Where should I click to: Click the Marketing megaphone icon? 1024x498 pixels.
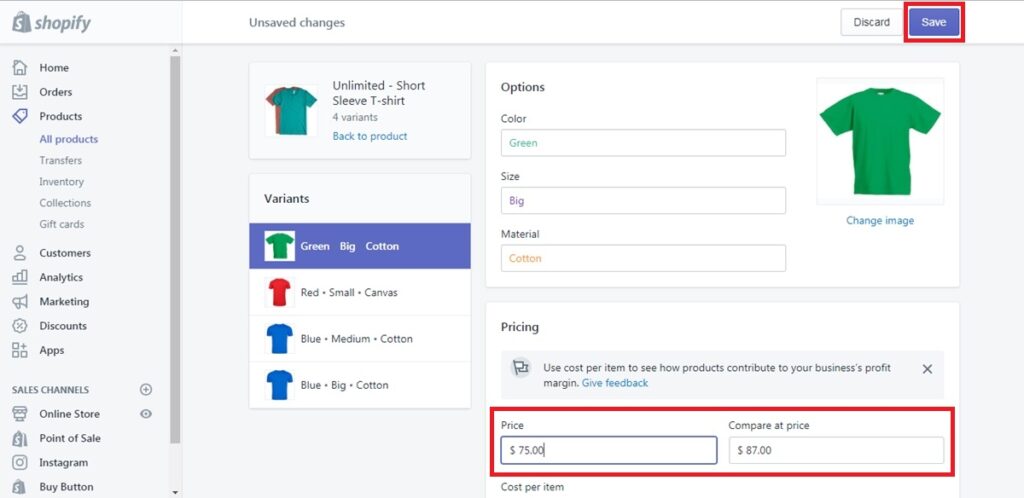20,302
